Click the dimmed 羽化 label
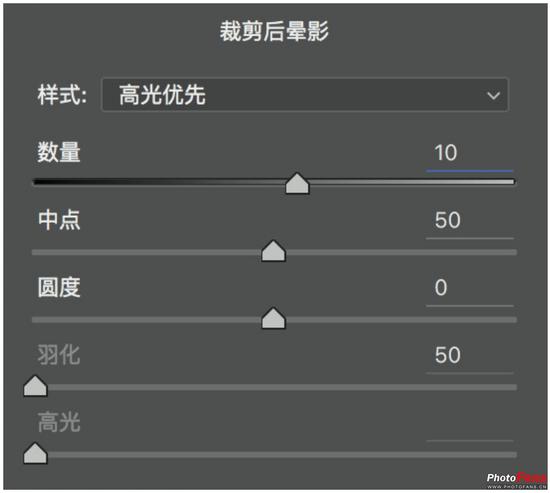550x493 pixels. click(x=59, y=355)
